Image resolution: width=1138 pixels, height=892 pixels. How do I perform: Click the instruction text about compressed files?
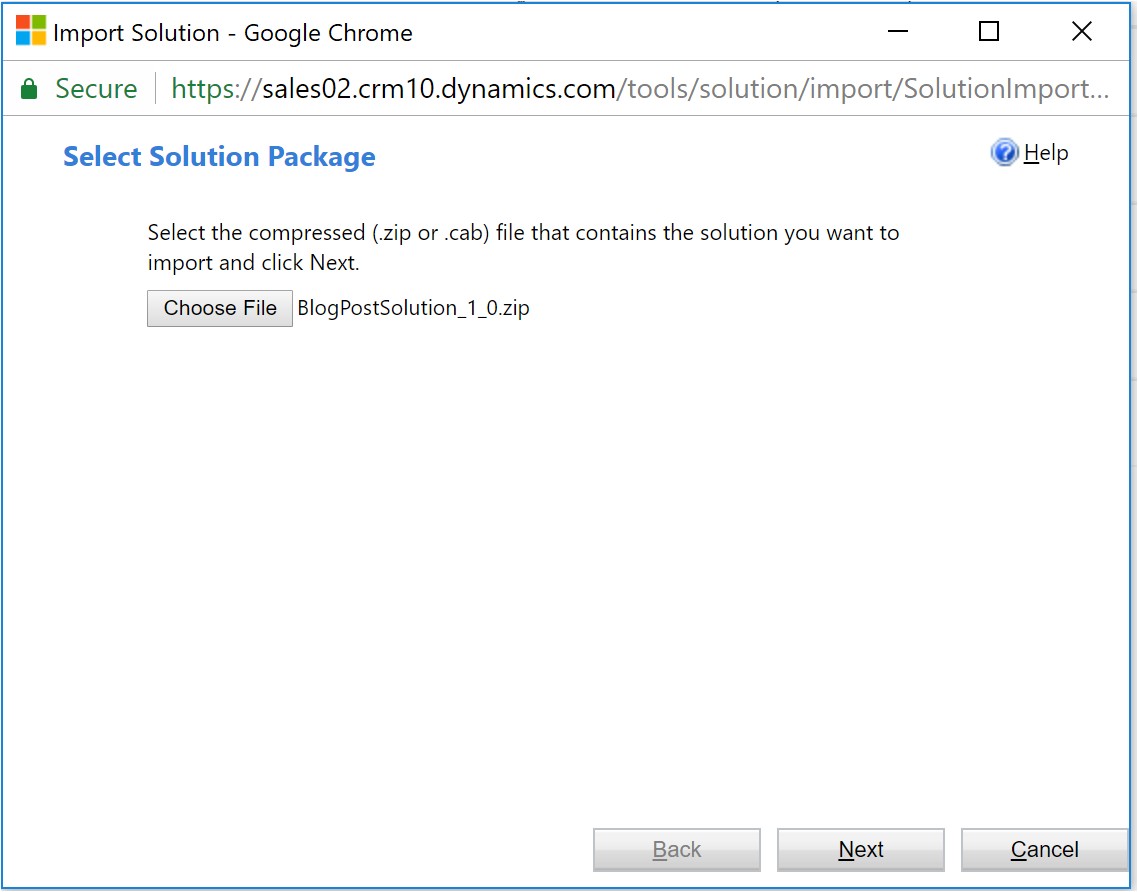[x=523, y=233]
